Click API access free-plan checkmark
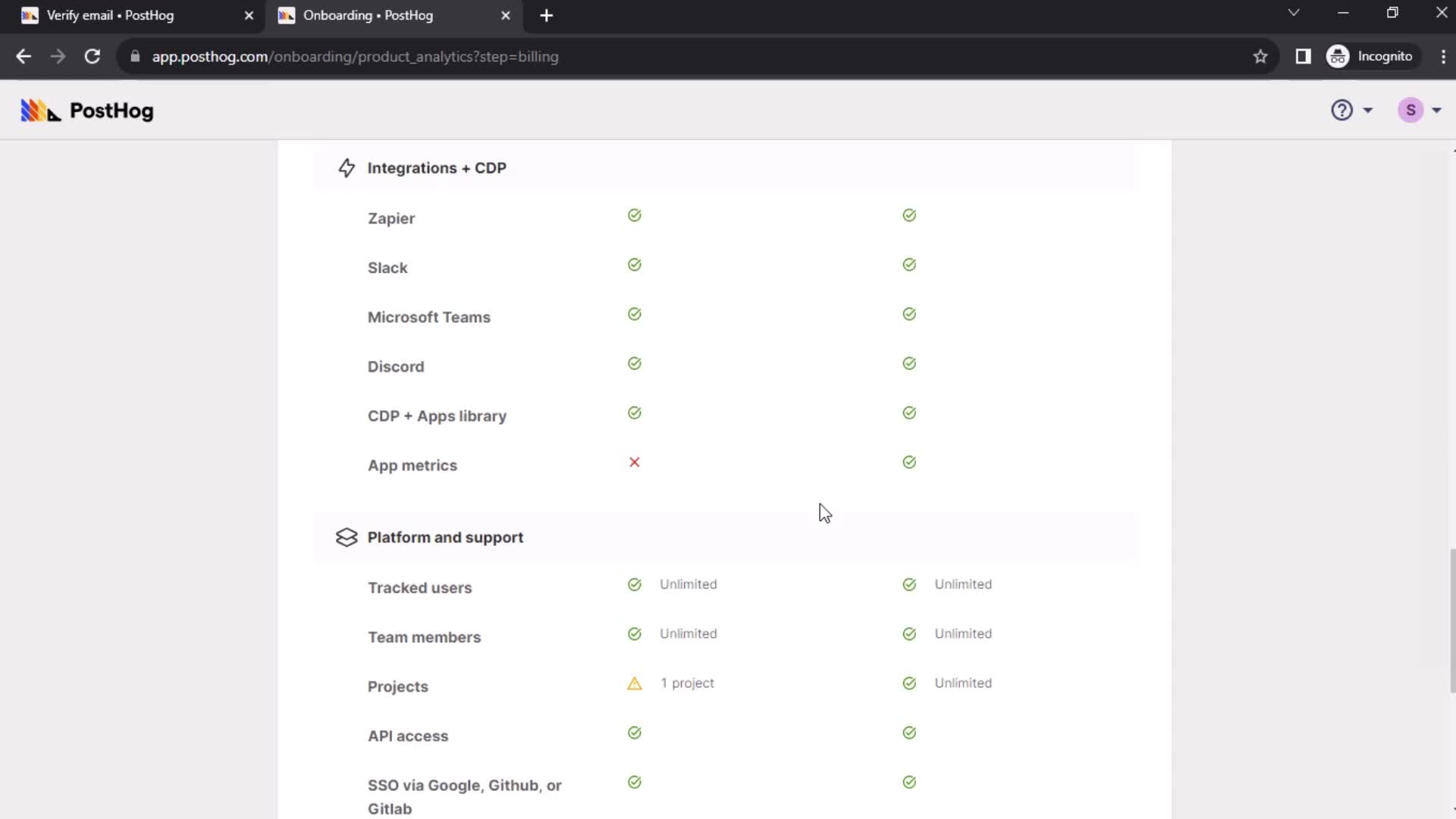 click(635, 733)
